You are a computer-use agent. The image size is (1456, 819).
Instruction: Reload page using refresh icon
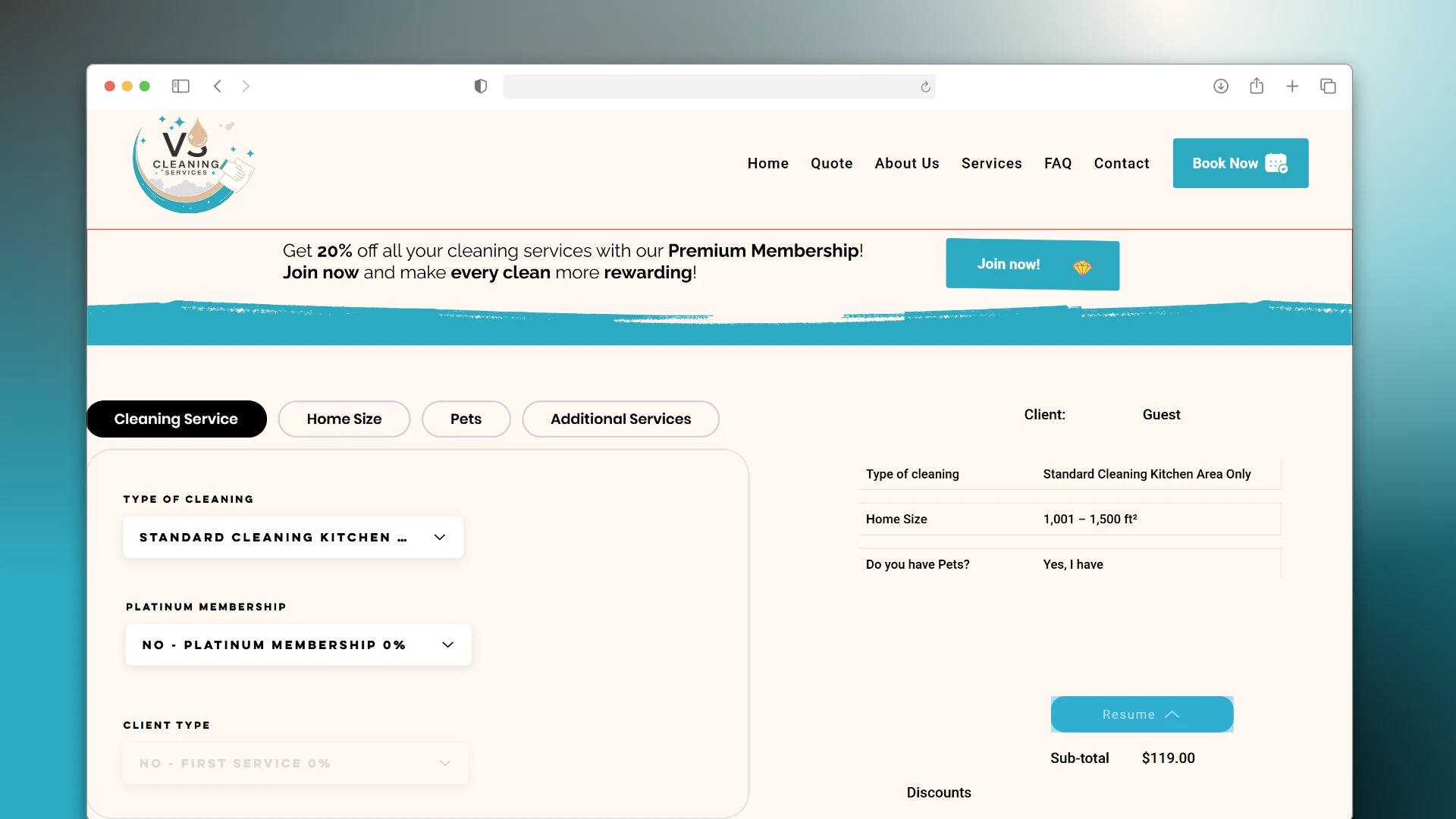coord(925,87)
